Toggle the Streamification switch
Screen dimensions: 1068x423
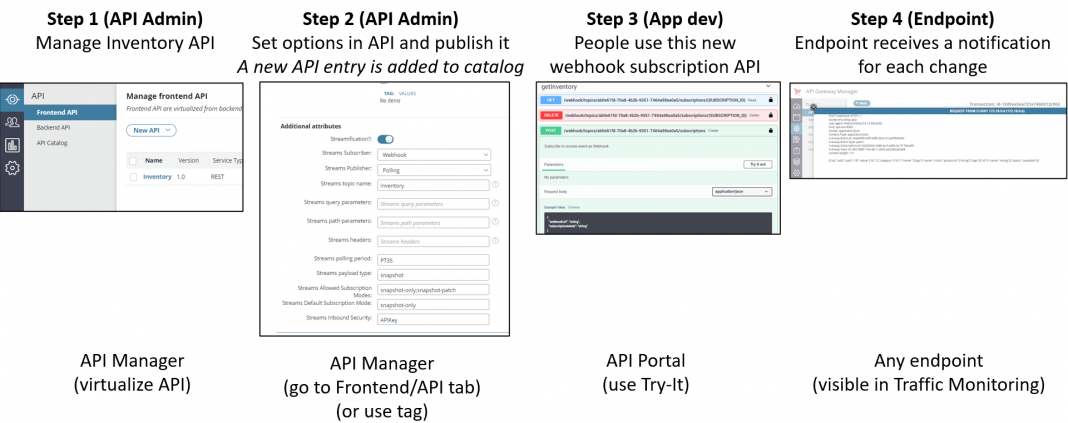(385, 139)
